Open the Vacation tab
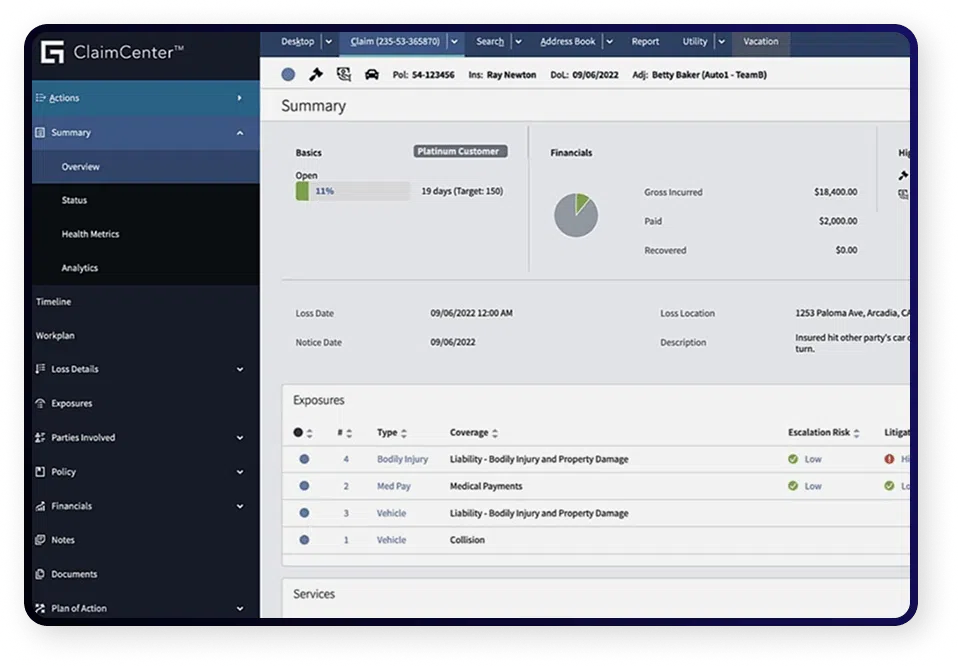The height and width of the screenshot is (666, 958). click(x=761, y=42)
